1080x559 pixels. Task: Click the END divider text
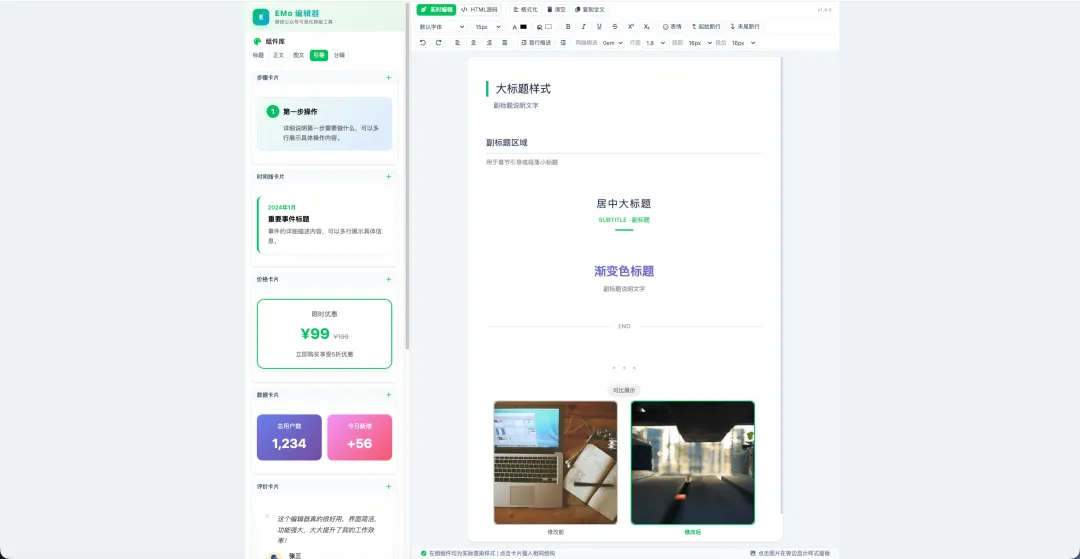click(x=624, y=326)
